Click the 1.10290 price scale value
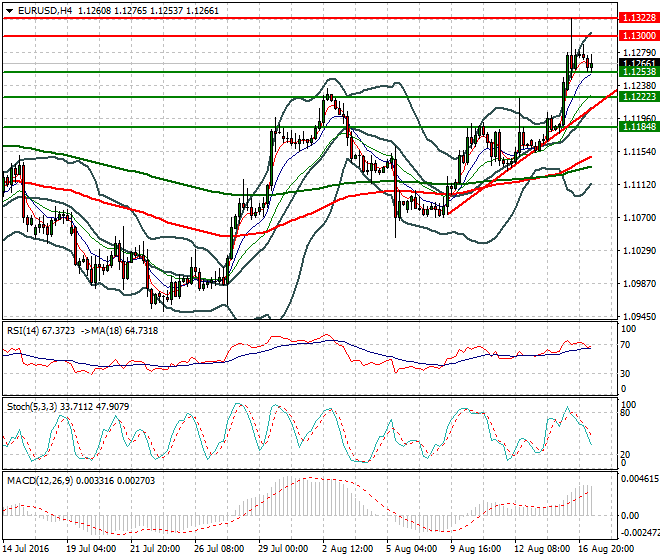Screen dimensions: 660x560 click(639, 251)
